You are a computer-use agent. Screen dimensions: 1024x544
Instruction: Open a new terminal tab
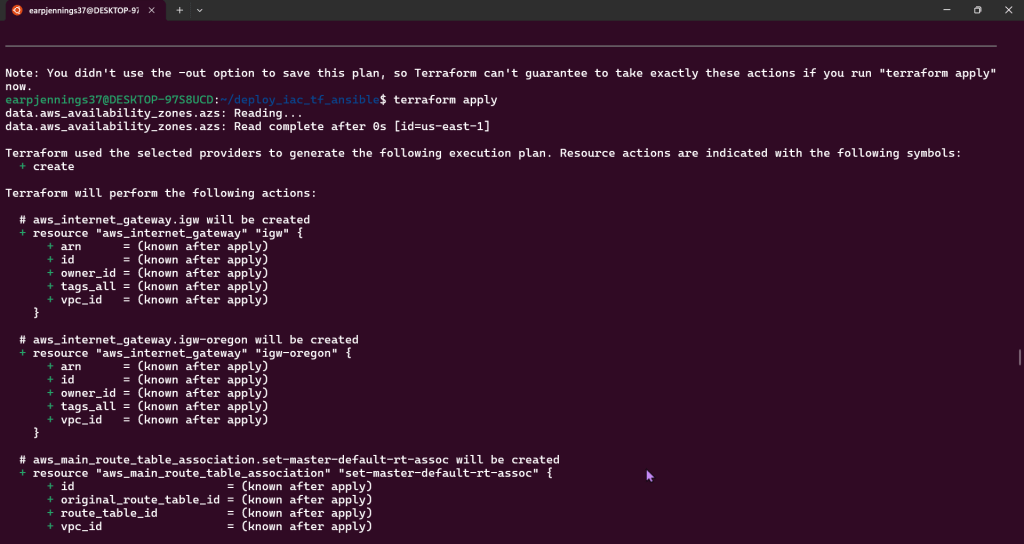point(180,10)
